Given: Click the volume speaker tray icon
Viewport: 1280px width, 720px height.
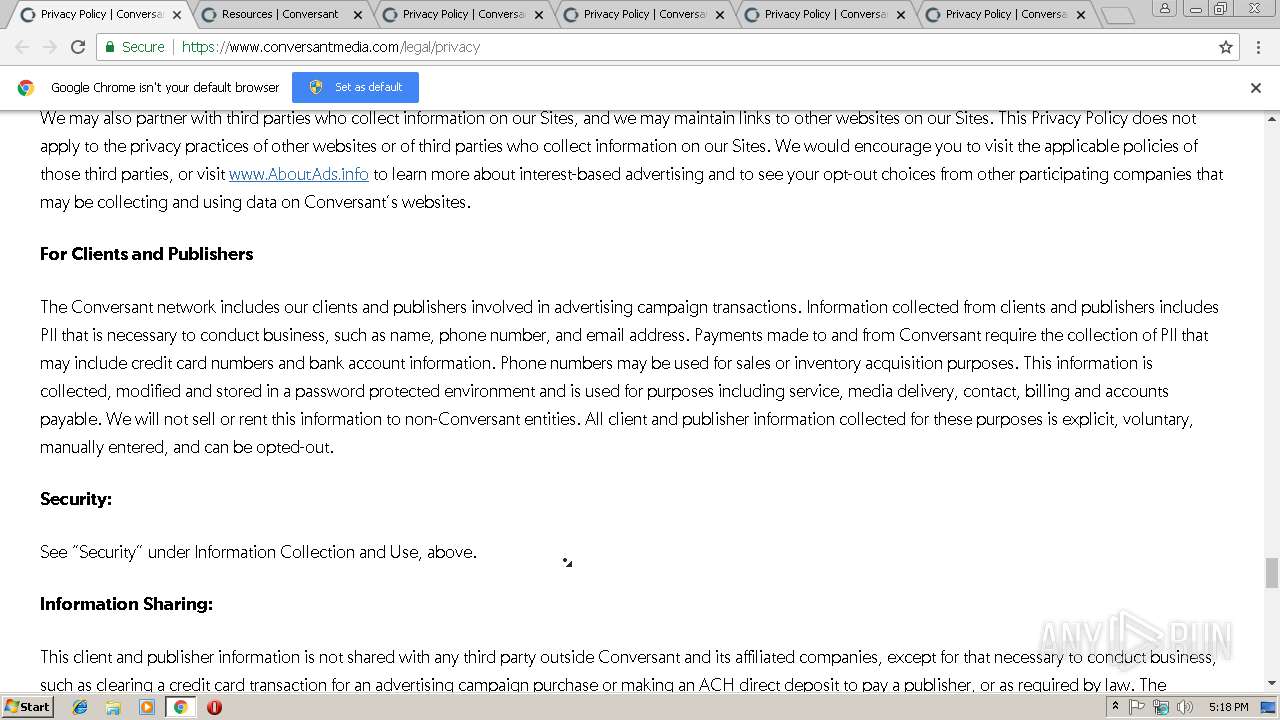Looking at the screenshot, I should (1185, 707).
